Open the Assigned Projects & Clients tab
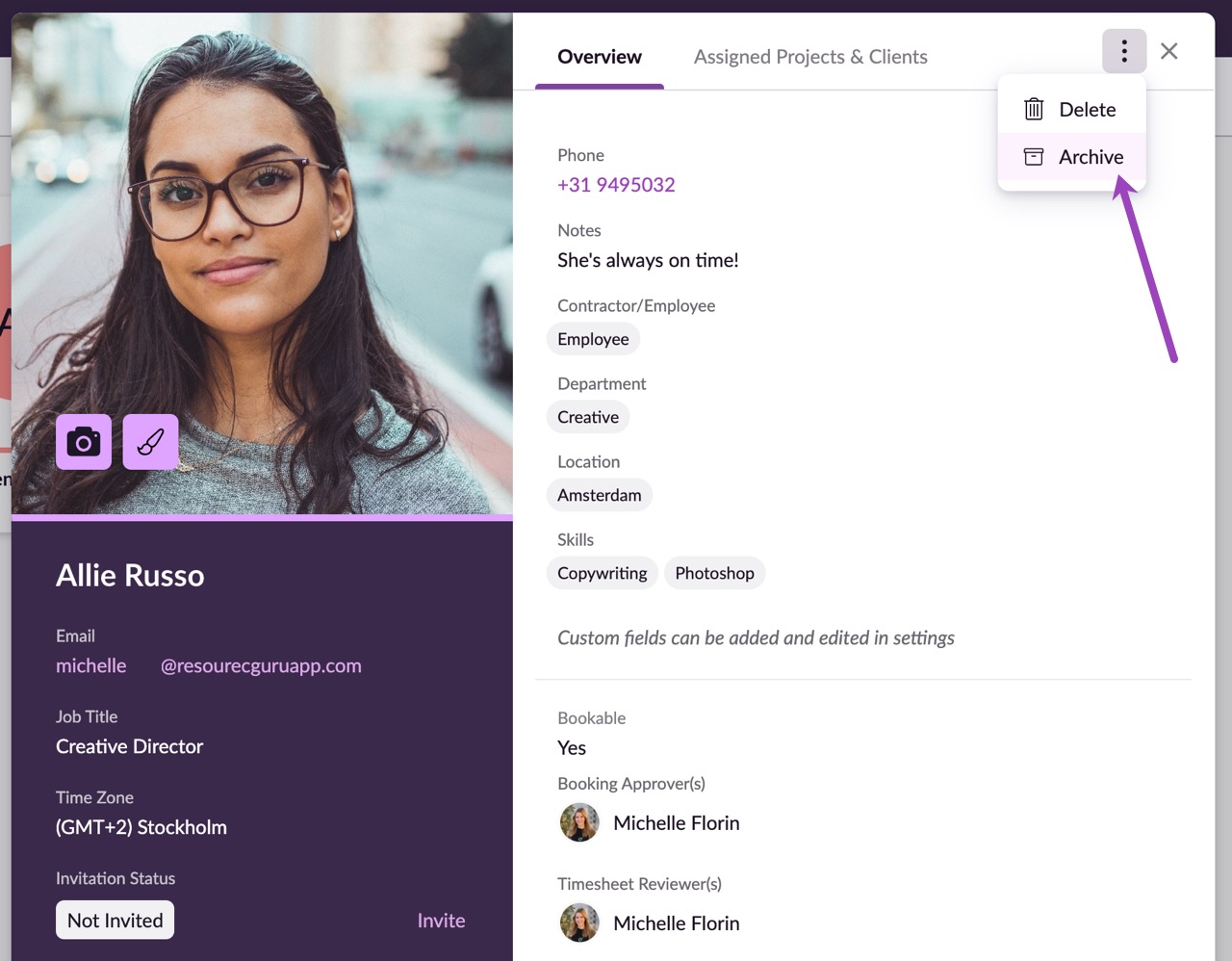This screenshot has height=961, width=1232. coord(810,57)
